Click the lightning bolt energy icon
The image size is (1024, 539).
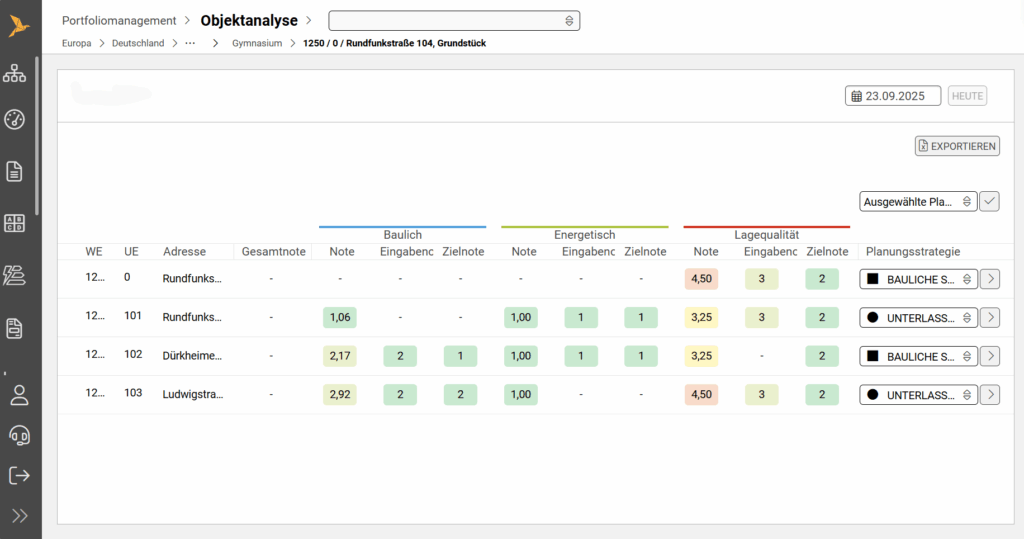click(x=15, y=275)
